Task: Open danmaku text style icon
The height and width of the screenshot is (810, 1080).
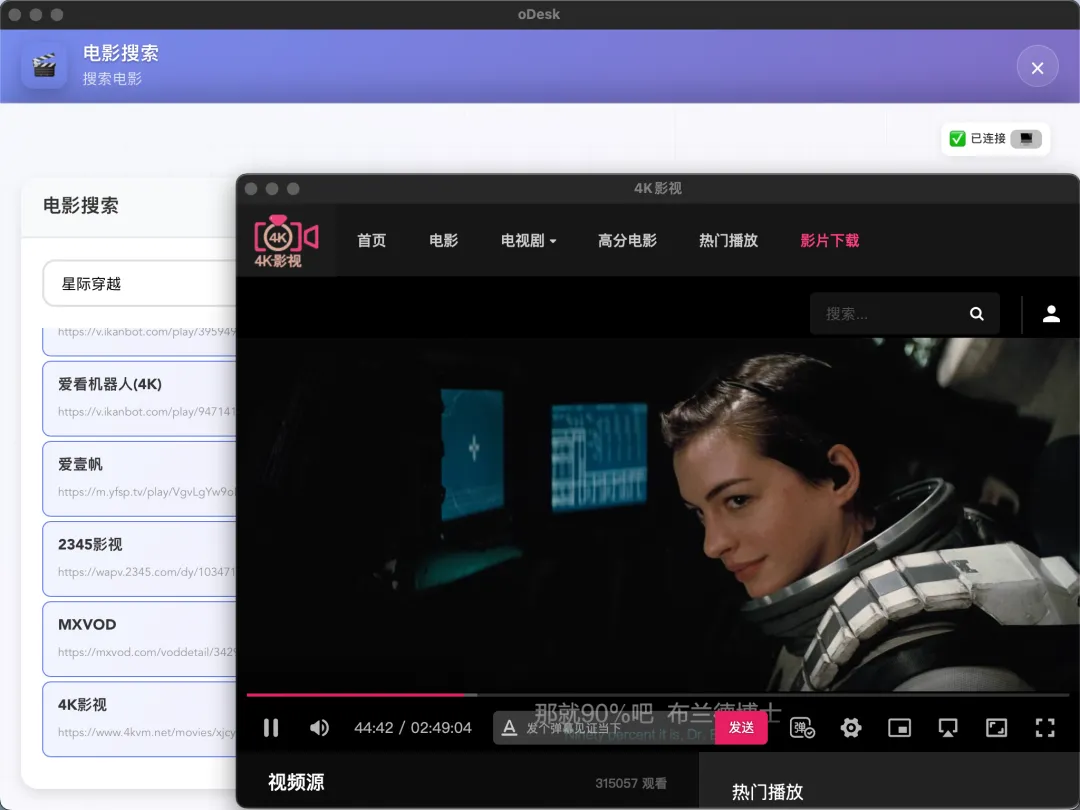Action: point(509,727)
